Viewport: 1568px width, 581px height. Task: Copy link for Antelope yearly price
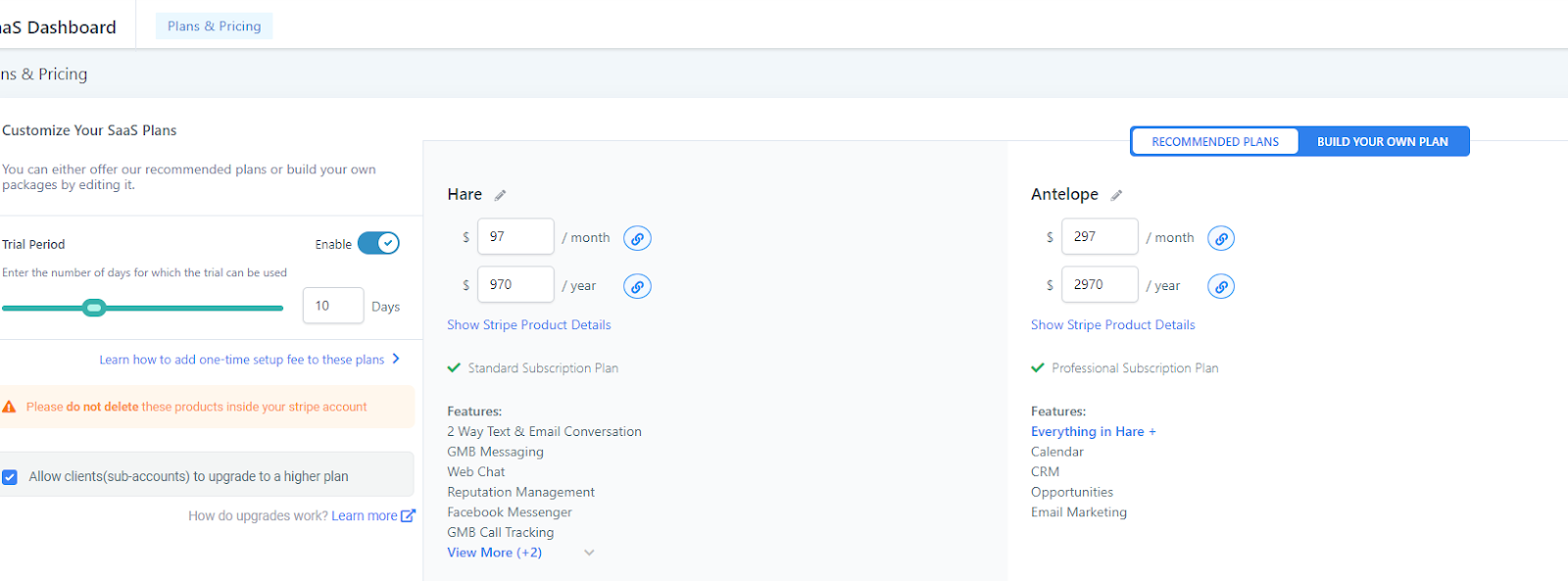tap(1221, 286)
